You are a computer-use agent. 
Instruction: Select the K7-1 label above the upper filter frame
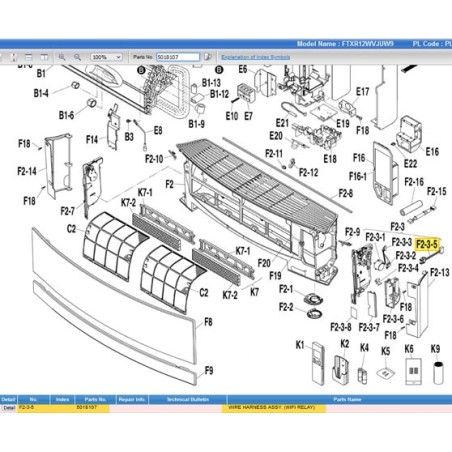145,192
